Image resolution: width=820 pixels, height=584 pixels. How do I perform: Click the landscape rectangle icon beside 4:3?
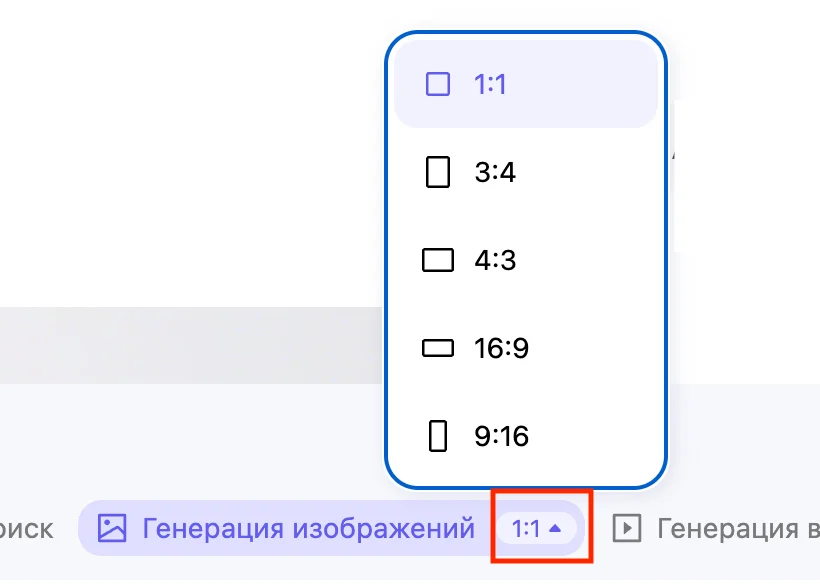438,260
